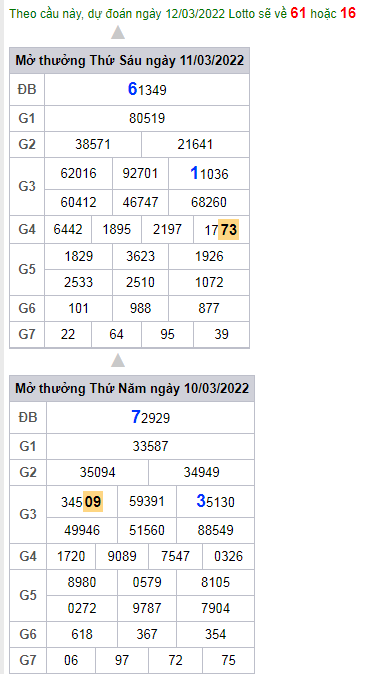This screenshot has height=674, width=373.
Task: Click the highlighted 73 in the G4 row
Action: [229, 230]
